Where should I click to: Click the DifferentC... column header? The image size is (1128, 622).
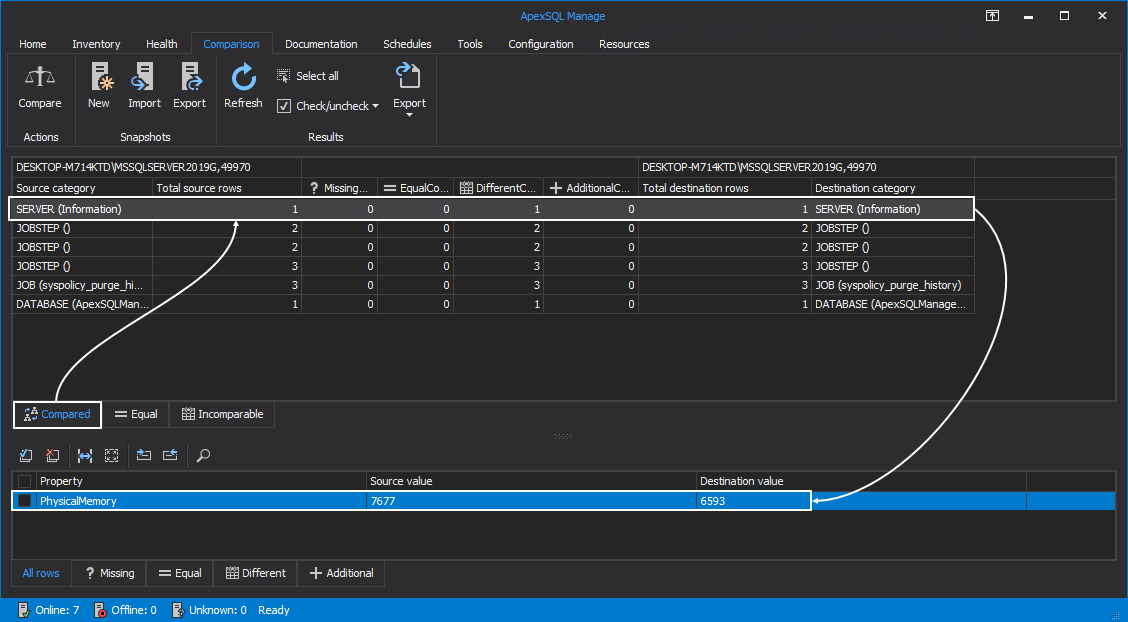point(499,188)
